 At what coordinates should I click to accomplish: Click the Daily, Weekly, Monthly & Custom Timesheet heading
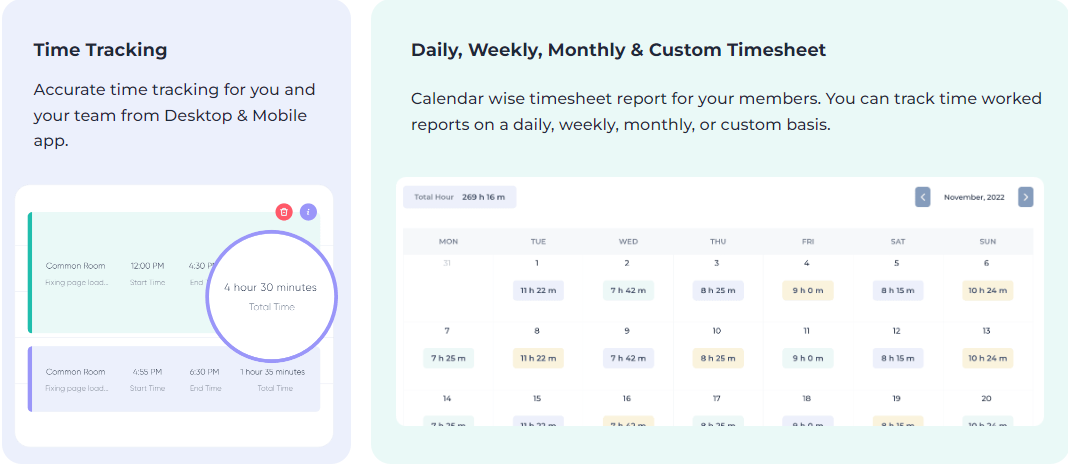[618, 50]
